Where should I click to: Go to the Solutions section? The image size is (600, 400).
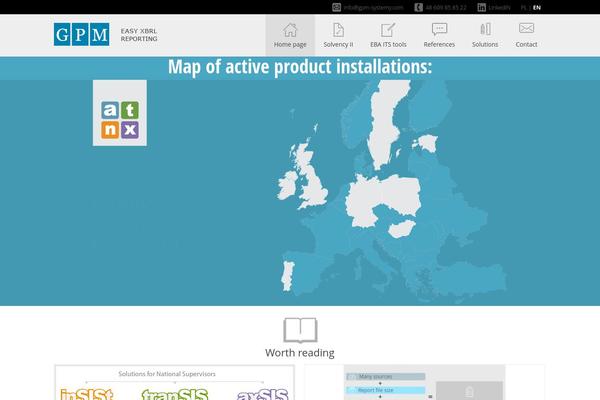pyautogui.click(x=485, y=44)
